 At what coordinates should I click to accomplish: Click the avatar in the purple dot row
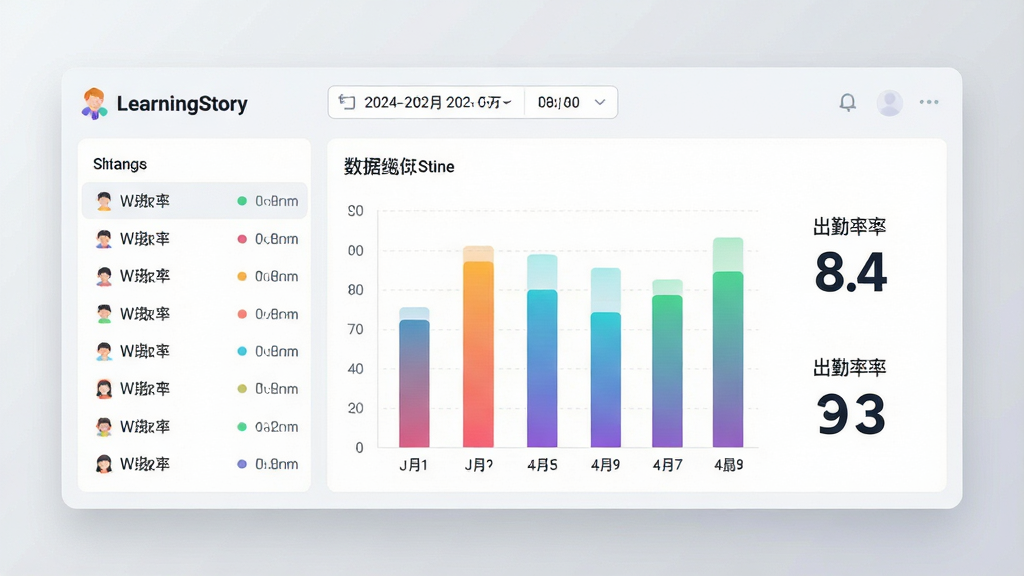pos(104,464)
